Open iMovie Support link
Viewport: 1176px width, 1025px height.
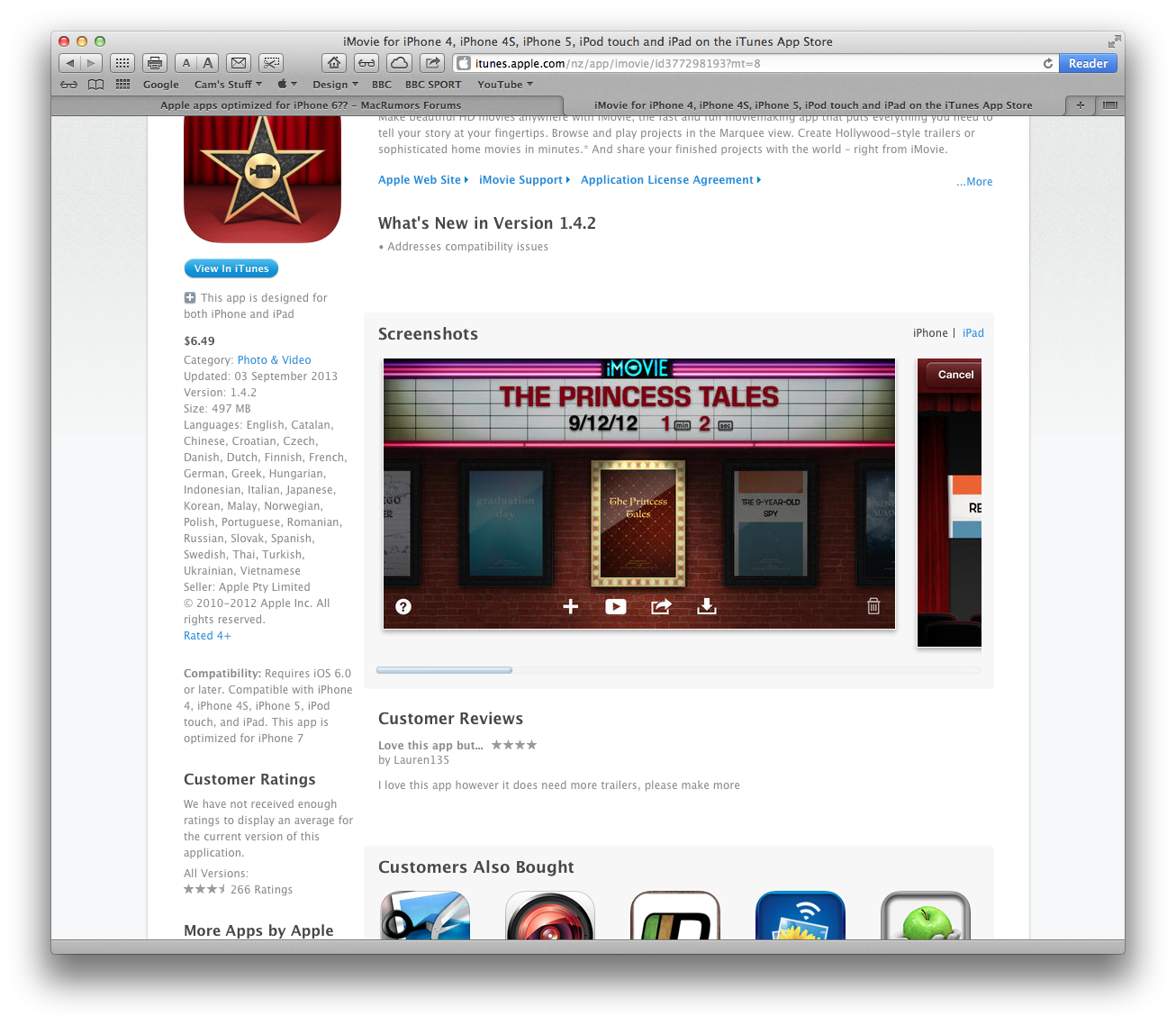click(x=524, y=180)
